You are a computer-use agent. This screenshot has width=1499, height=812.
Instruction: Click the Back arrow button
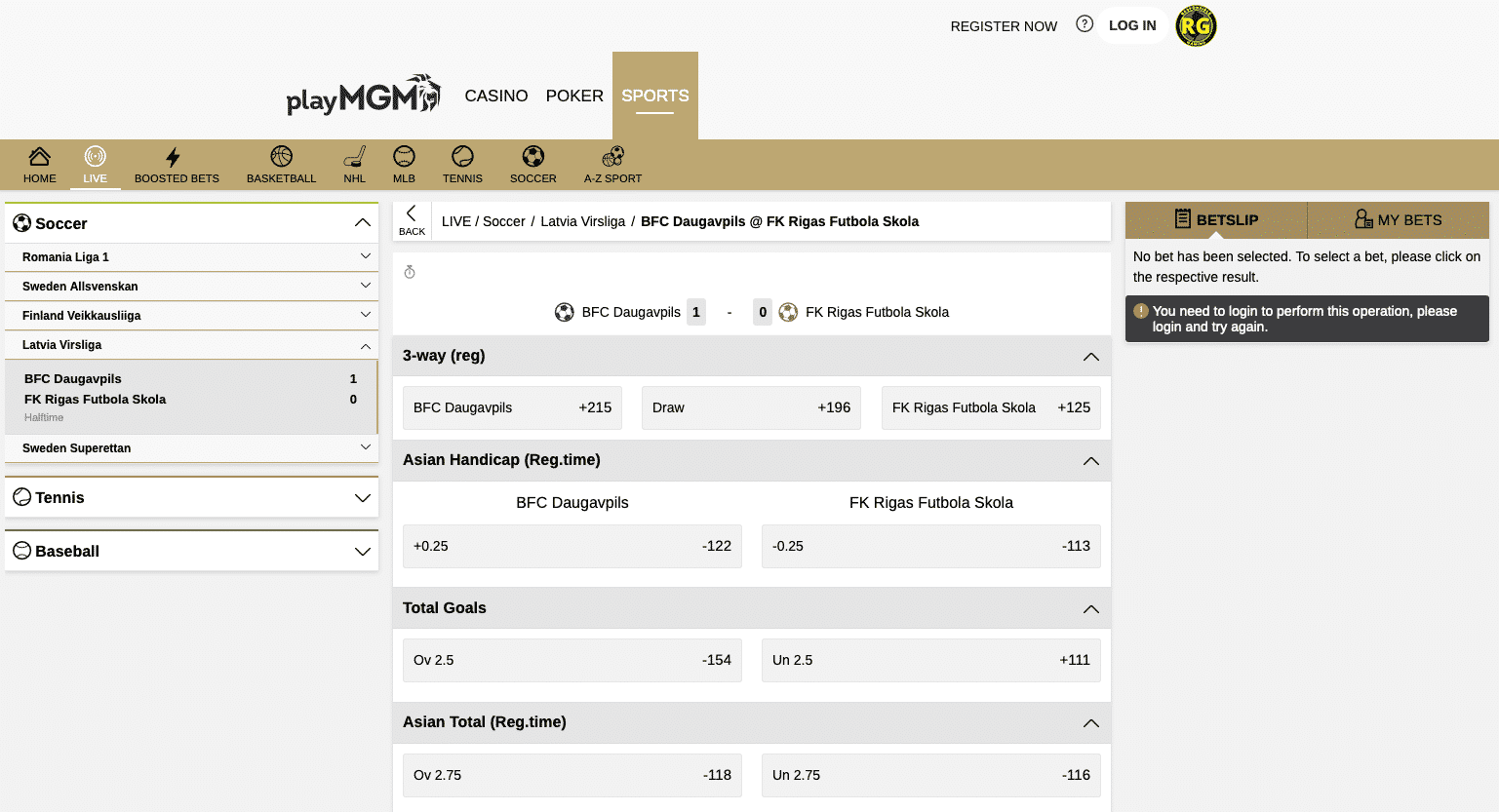412,220
